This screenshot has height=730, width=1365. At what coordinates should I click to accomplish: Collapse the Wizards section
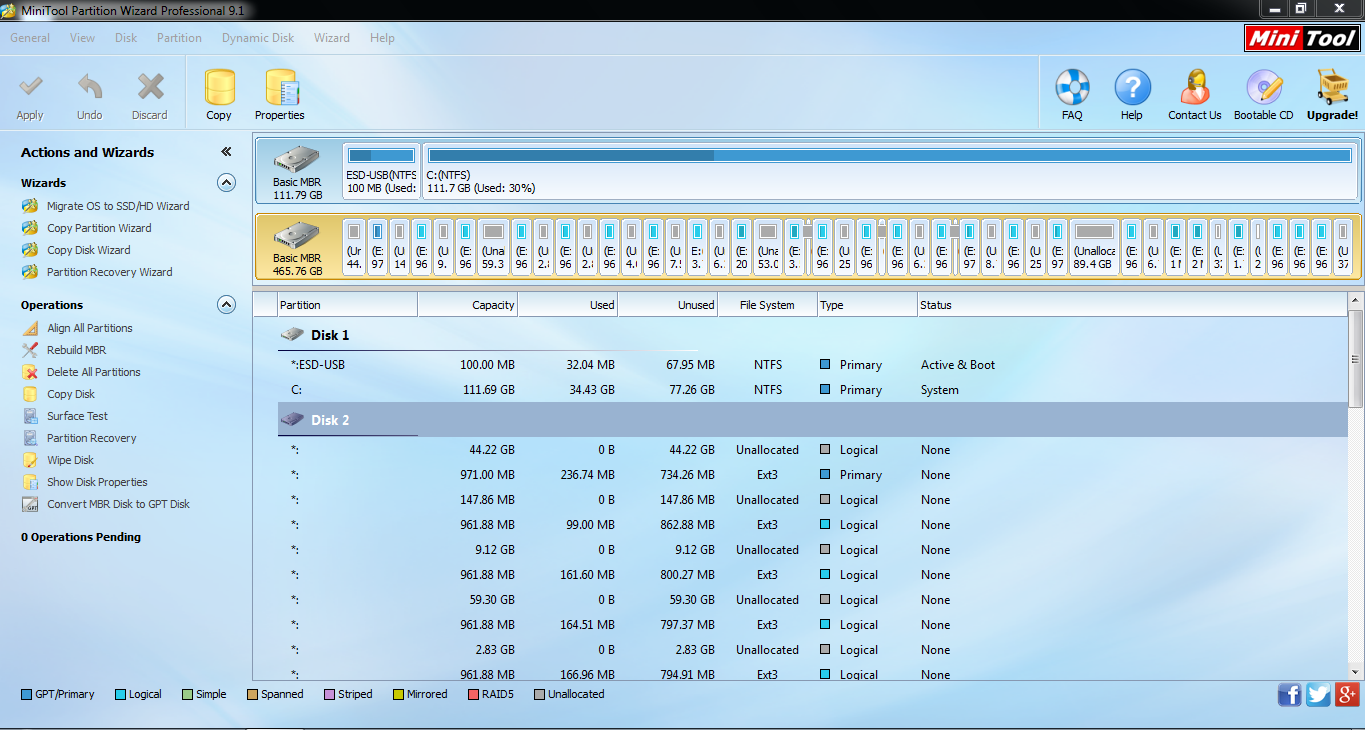(227, 183)
